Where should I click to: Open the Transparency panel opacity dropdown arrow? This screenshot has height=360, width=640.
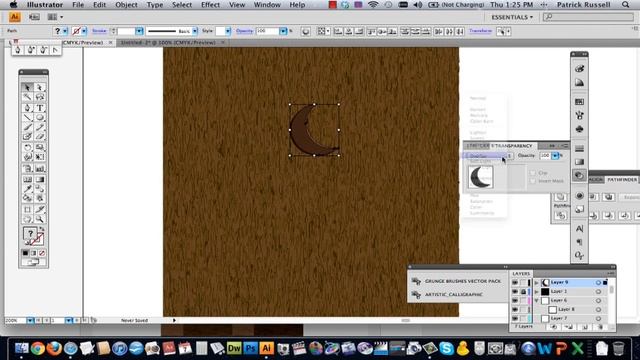[555, 156]
